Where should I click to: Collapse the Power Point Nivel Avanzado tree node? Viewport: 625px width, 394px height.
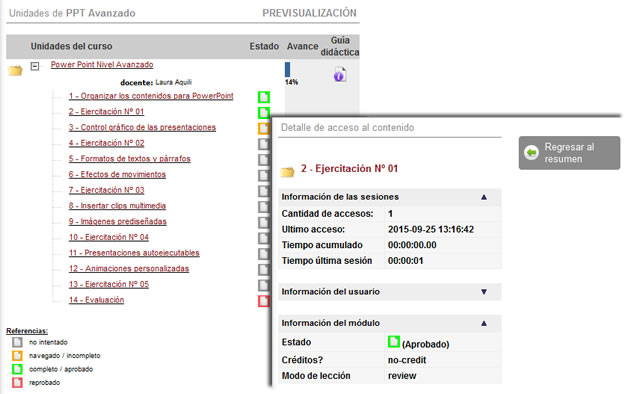[35, 66]
